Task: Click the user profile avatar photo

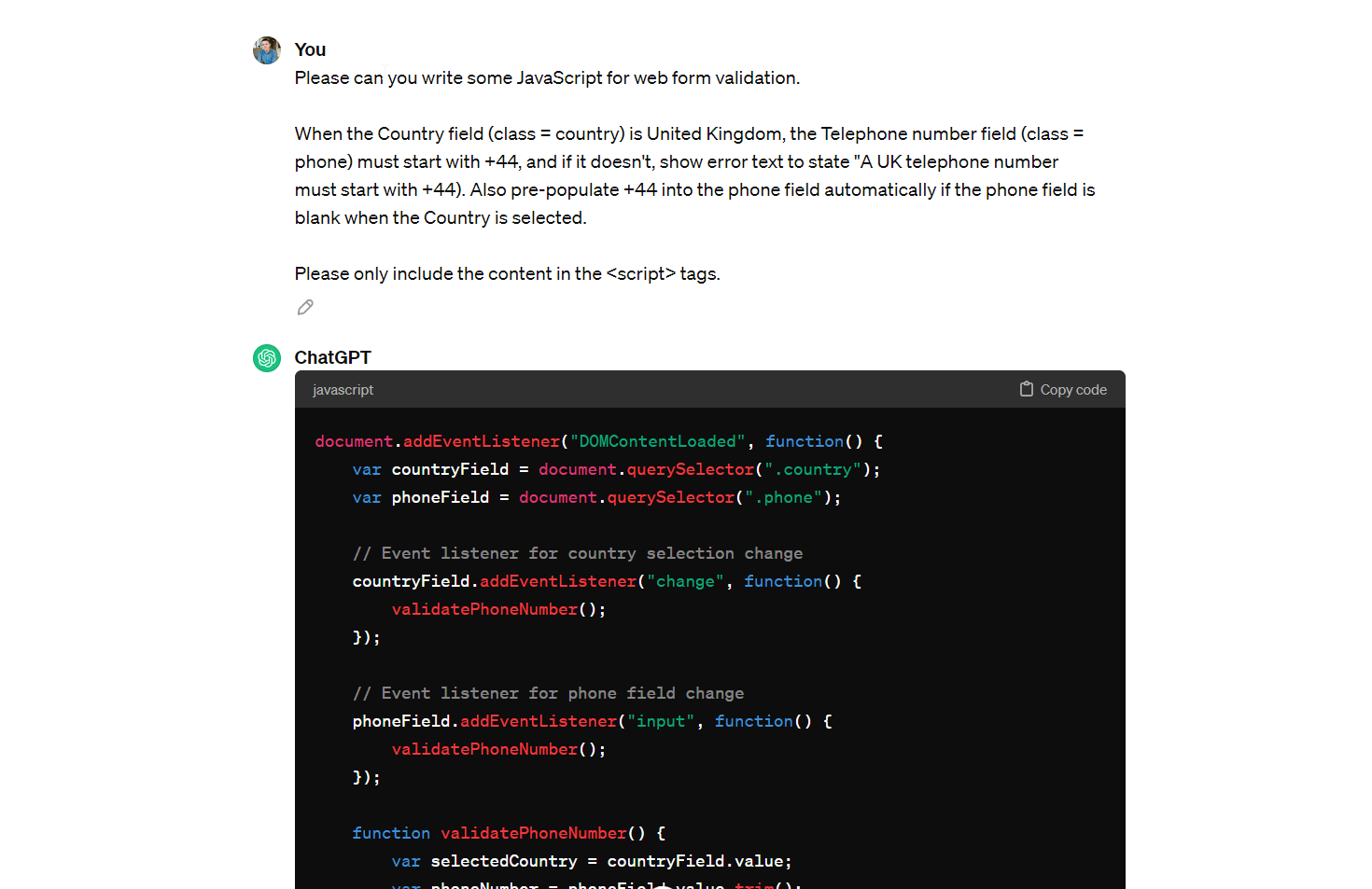Action: click(x=267, y=50)
